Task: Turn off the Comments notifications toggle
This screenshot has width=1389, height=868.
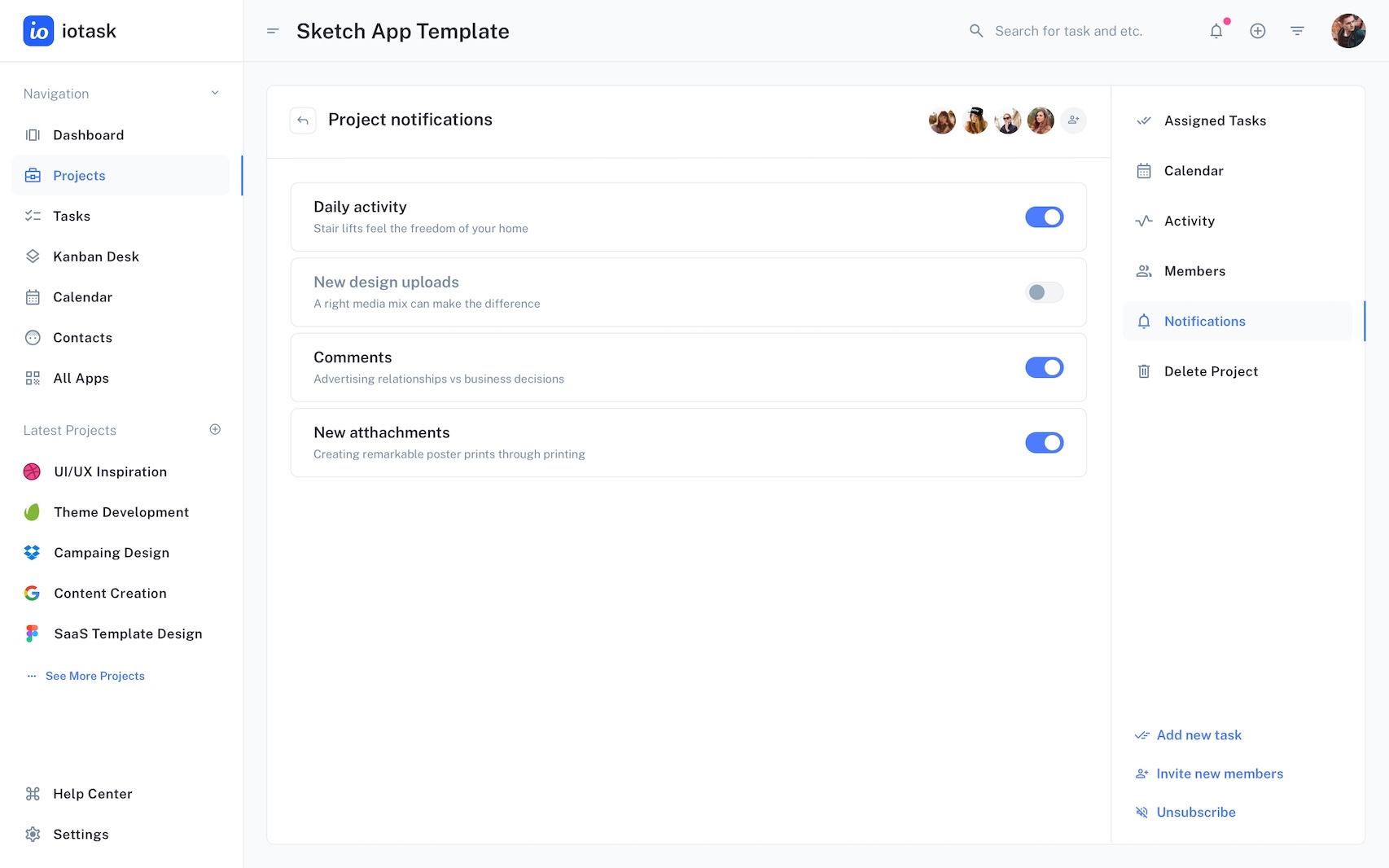Action: pos(1044,368)
